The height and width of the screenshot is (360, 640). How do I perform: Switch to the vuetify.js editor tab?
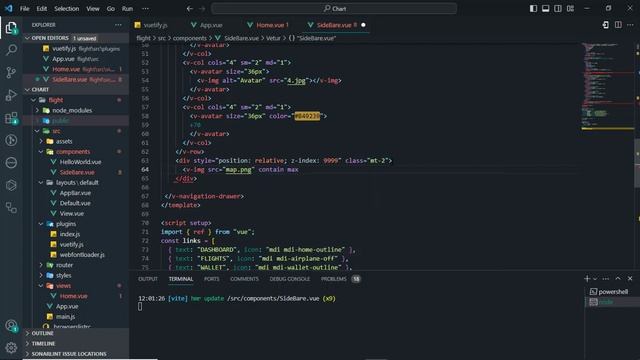(x=151, y=25)
